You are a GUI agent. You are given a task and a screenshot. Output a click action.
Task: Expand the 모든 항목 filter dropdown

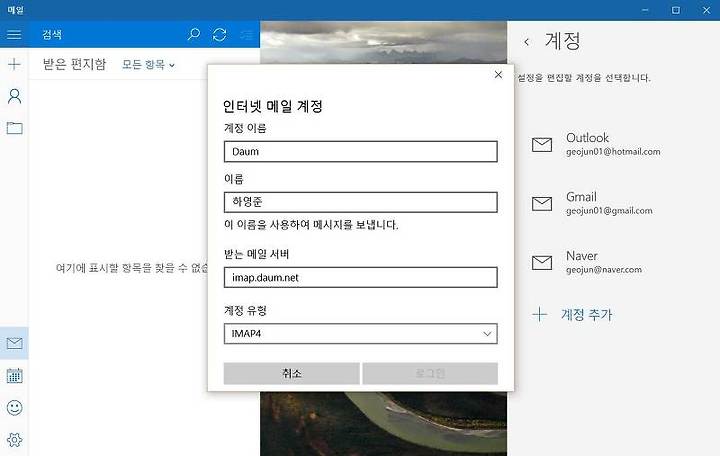[x=148, y=65]
